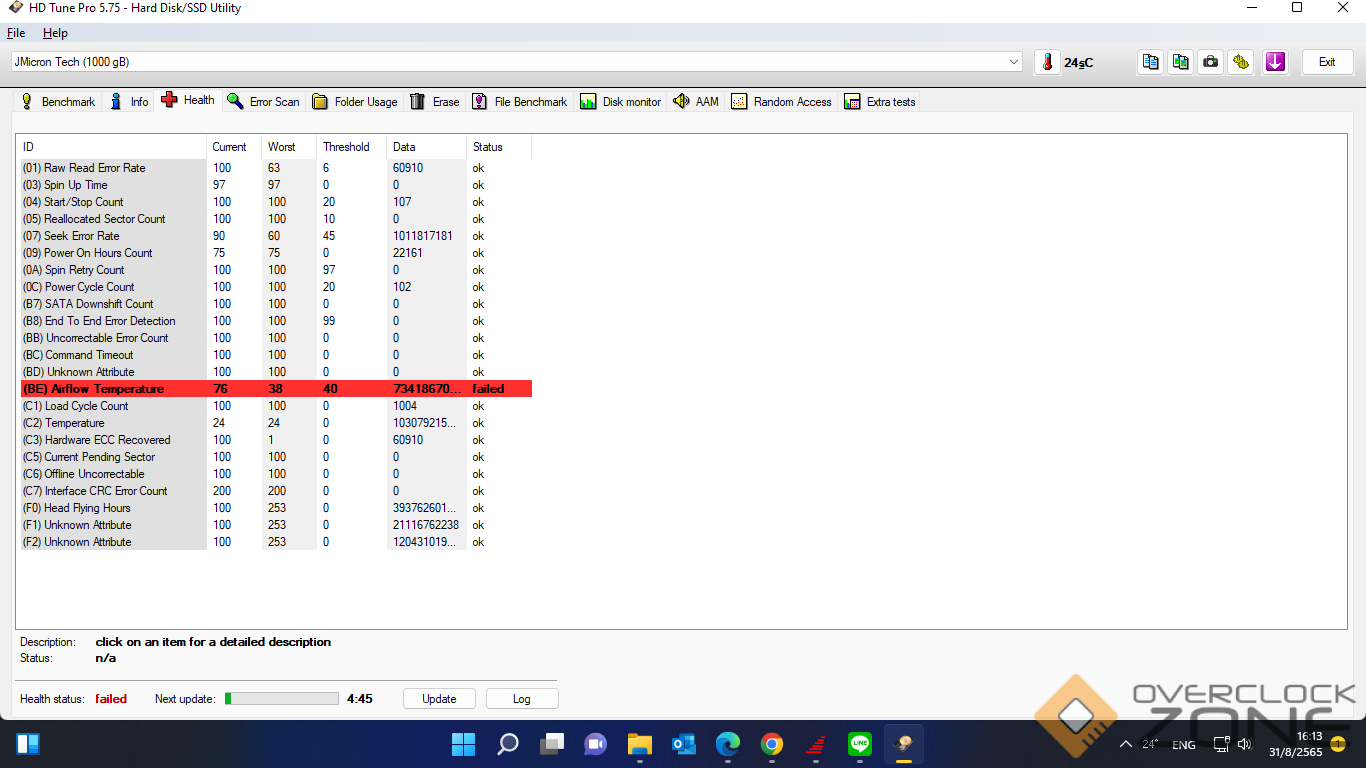Open LINE from the taskbar
Viewport: 1366px width, 768px height.
pos(859,744)
